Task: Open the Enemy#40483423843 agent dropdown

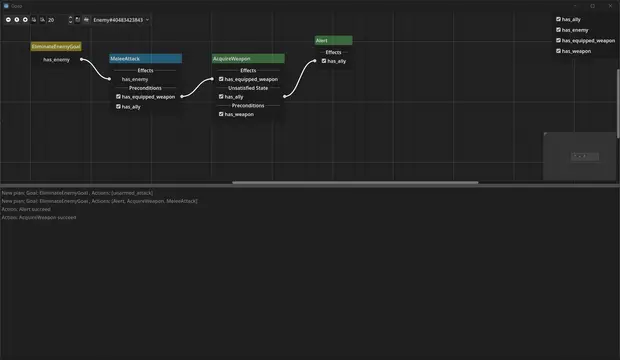Action: point(121,20)
